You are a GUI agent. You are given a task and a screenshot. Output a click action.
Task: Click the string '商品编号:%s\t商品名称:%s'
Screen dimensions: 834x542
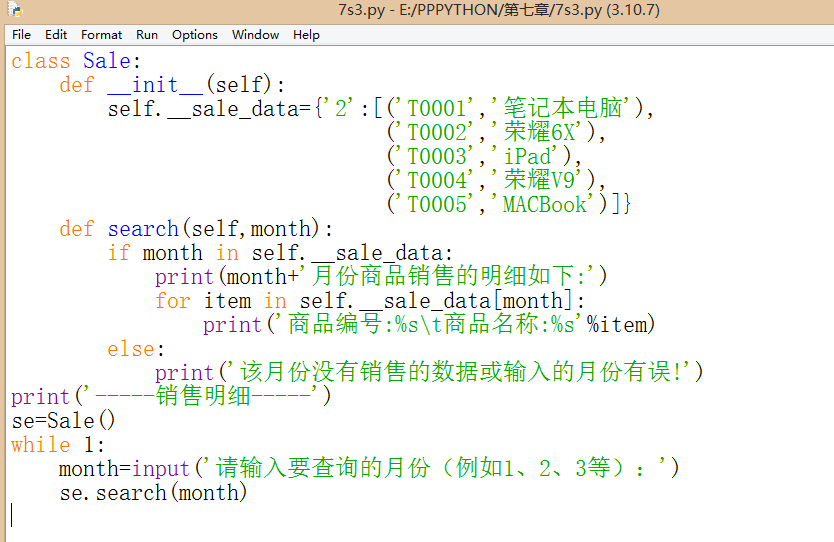click(430, 324)
